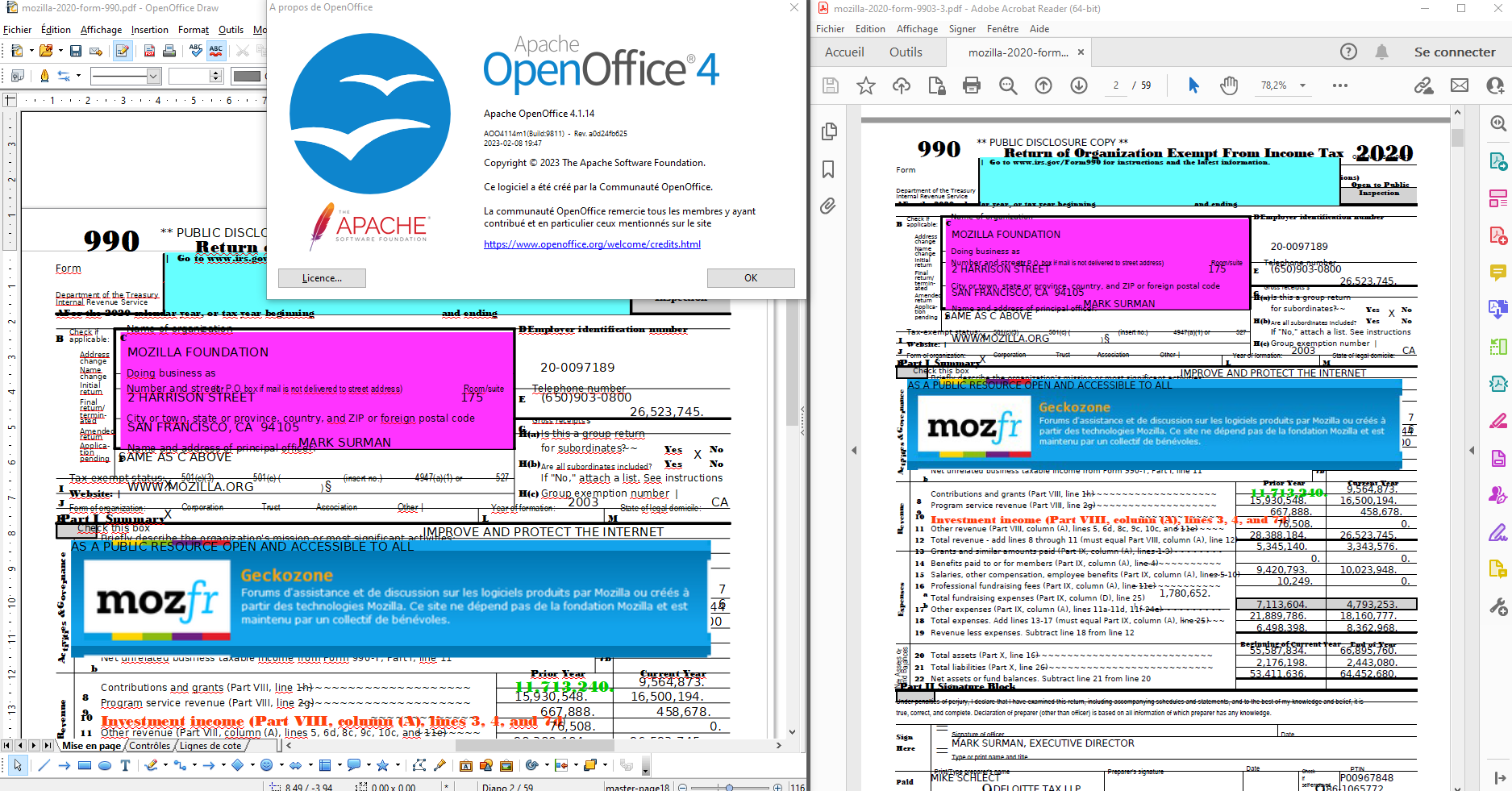Screen dimensions: 1512x791
Task: Save the document in OpenOffice Draw
Action: click(76, 51)
